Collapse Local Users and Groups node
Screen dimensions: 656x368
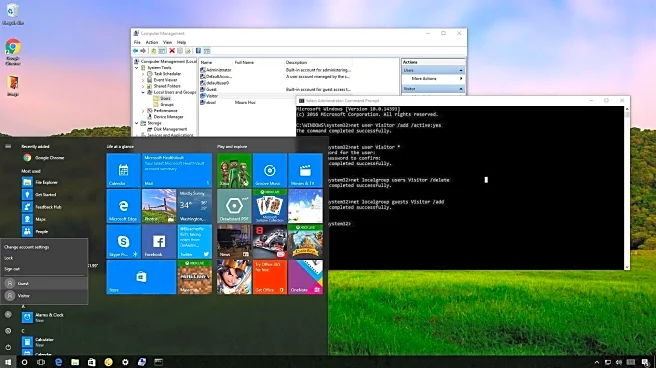(x=143, y=92)
